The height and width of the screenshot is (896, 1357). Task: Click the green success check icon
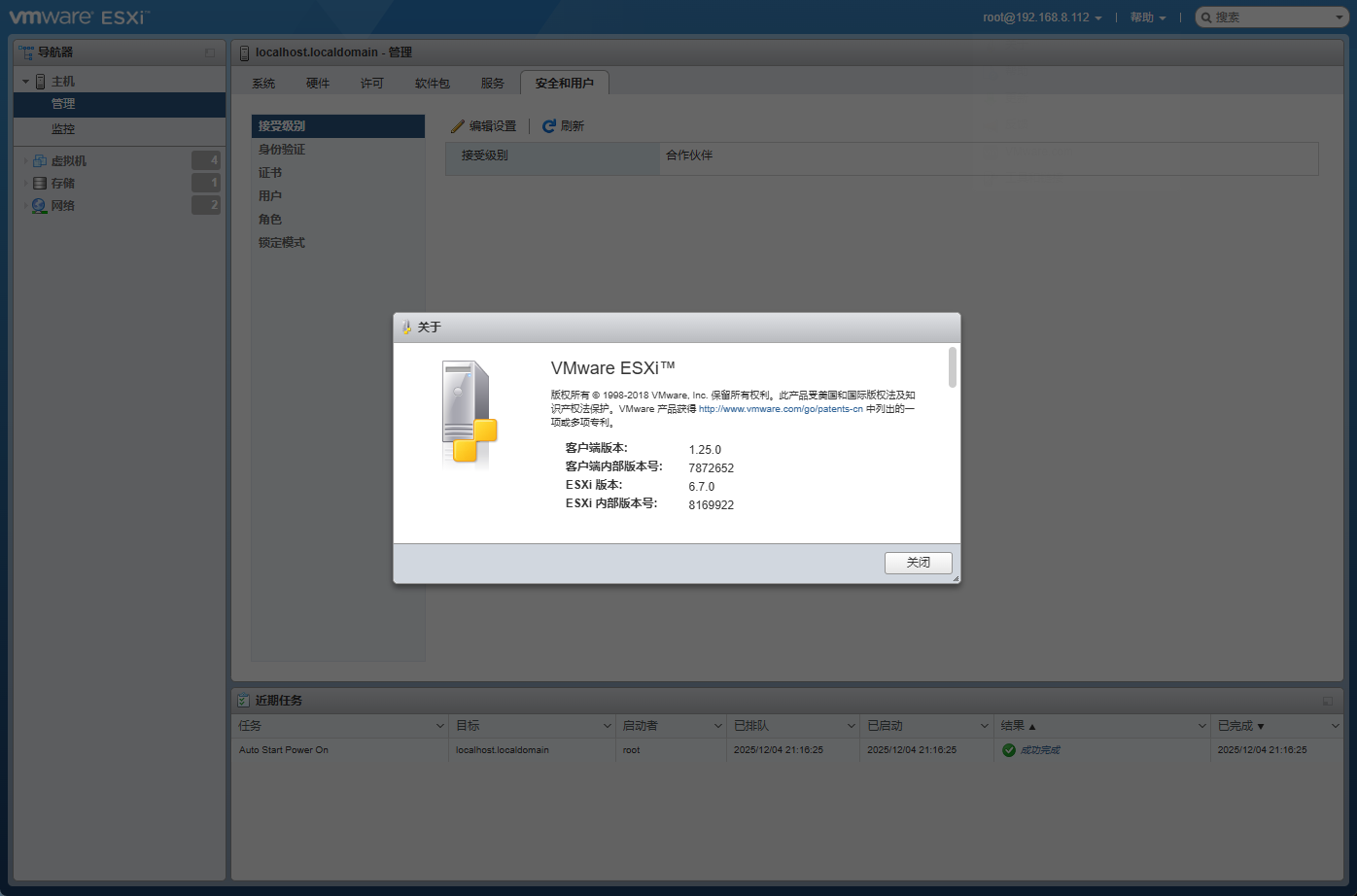tap(1009, 750)
